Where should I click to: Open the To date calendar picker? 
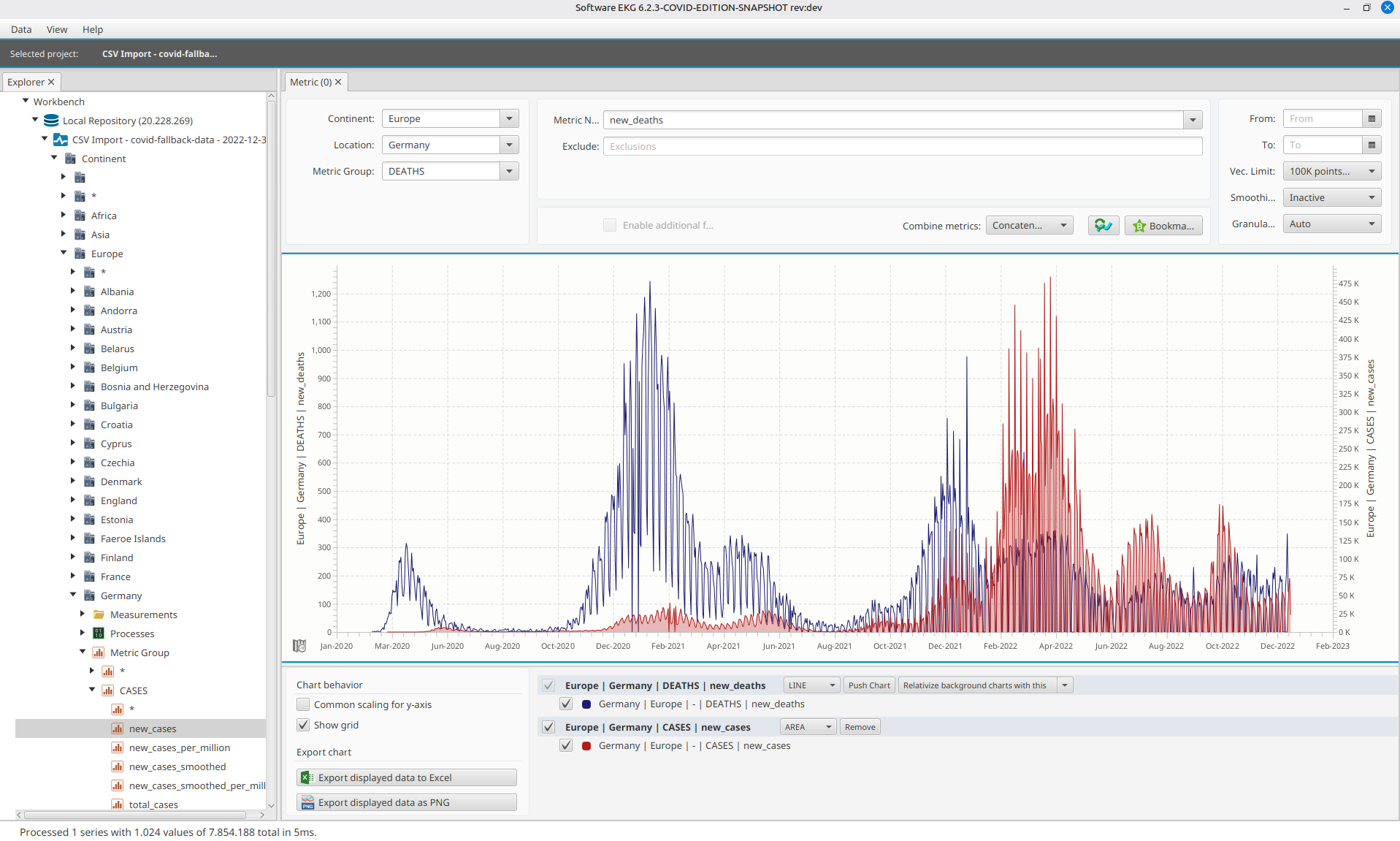(1372, 145)
